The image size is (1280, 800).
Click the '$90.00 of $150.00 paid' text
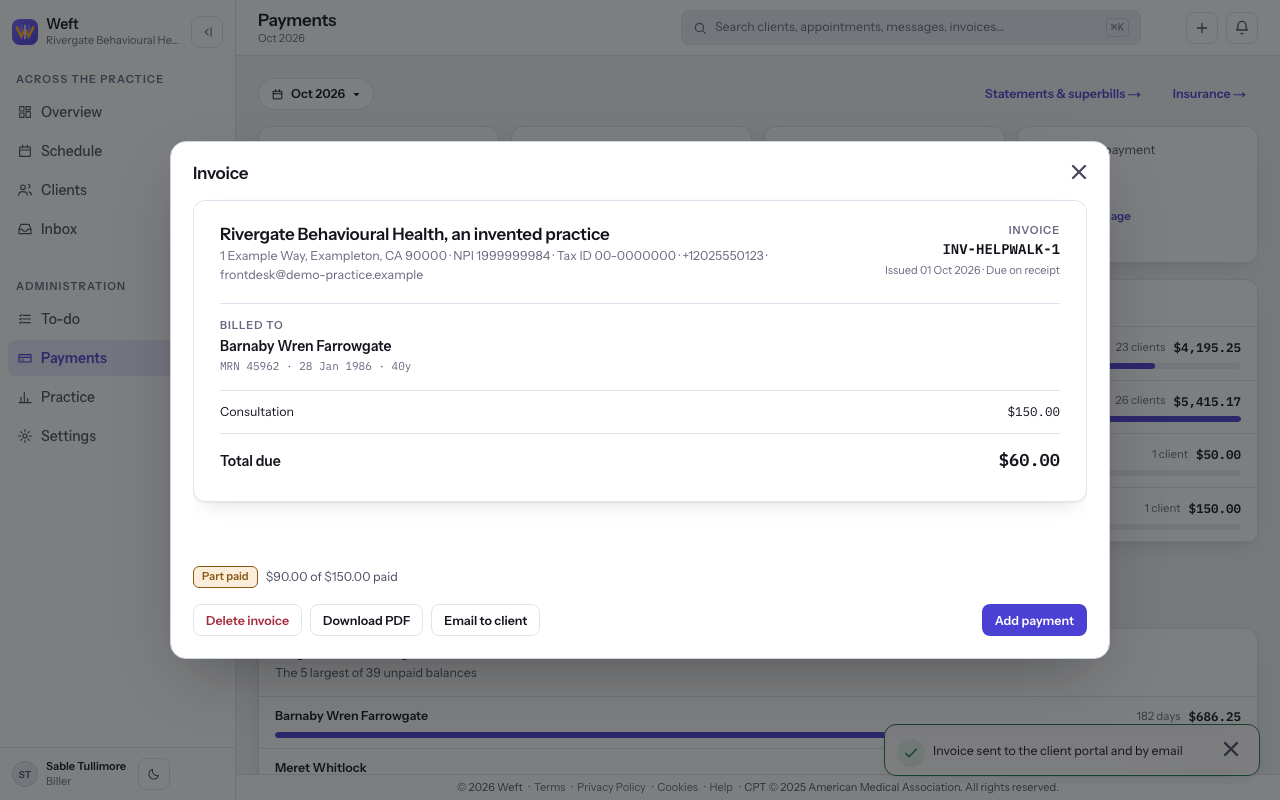point(332,577)
